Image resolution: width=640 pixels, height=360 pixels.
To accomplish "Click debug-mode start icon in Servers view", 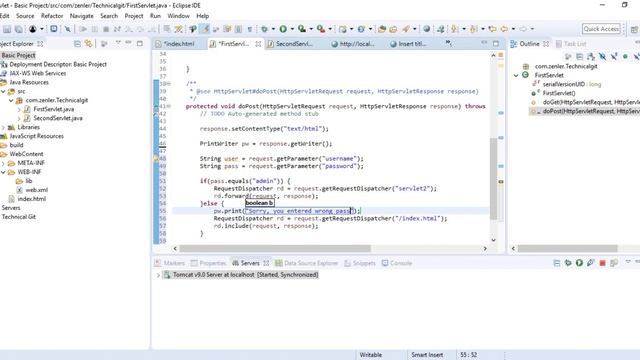I will tap(568, 263).
